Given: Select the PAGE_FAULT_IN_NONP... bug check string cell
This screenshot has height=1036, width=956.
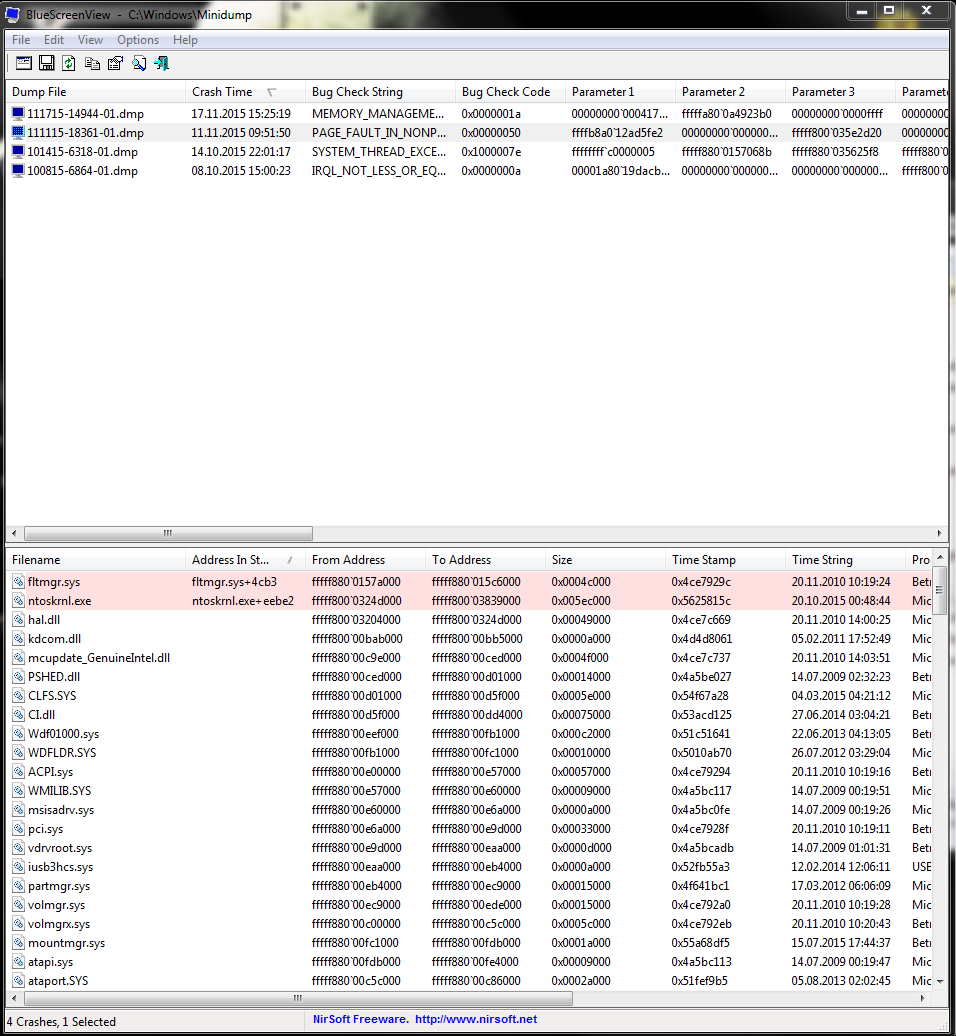Looking at the screenshot, I should [x=379, y=133].
